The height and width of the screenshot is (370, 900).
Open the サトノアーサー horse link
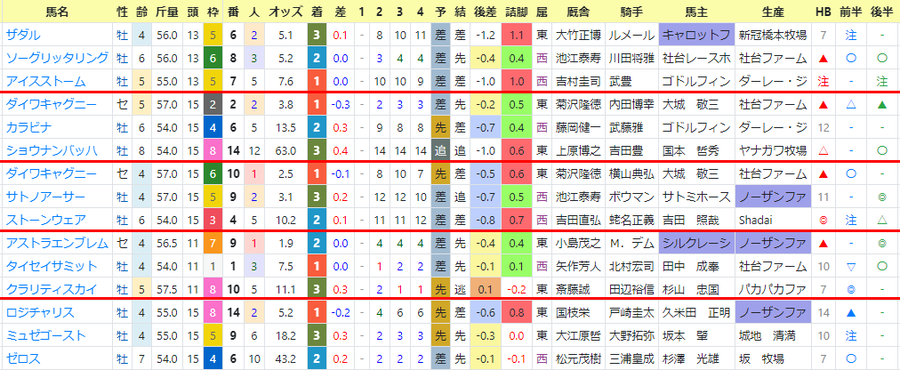pyautogui.click(x=45, y=197)
